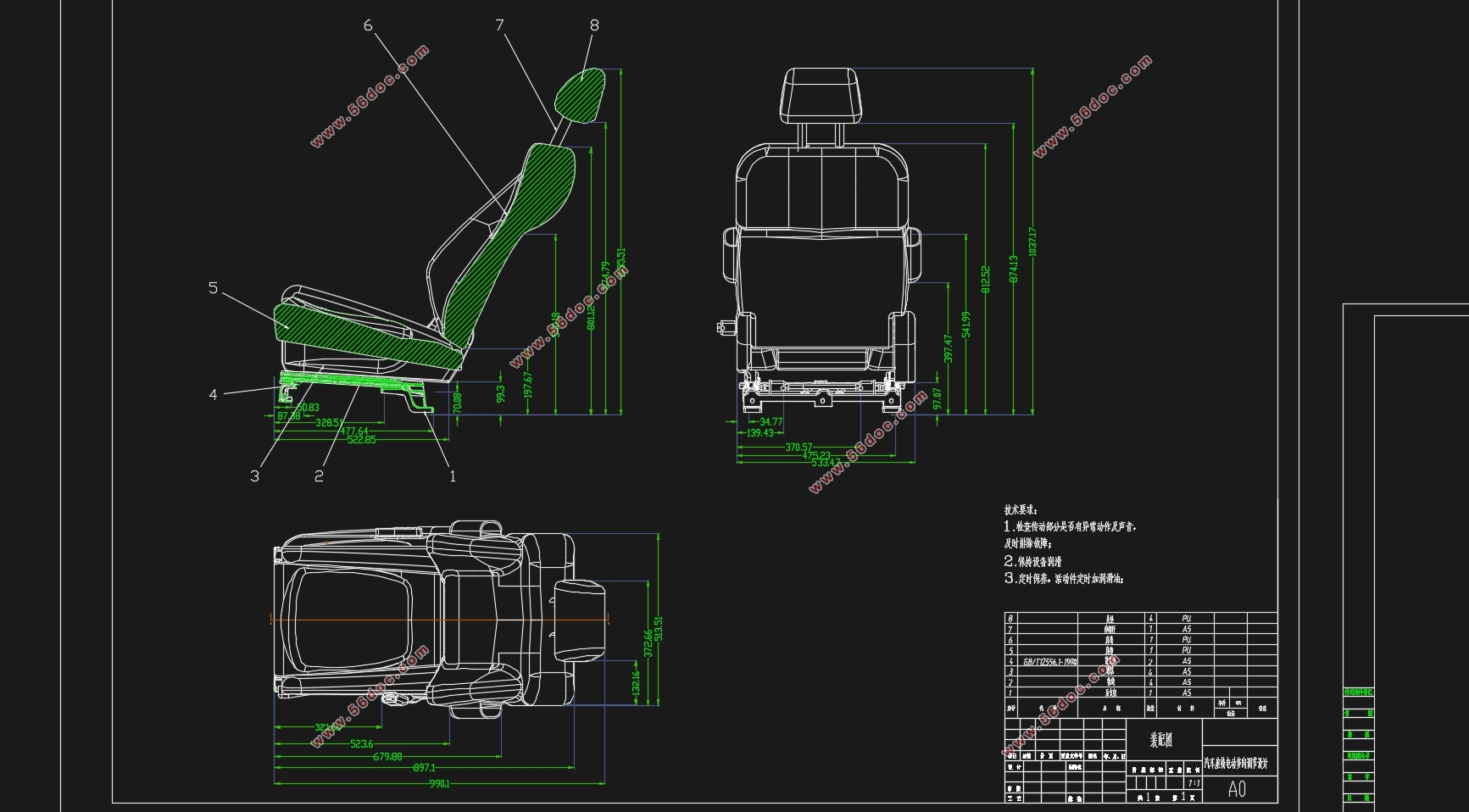This screenshot has height=812, width=1469.
Task: Select part callout number 6 in the side view
Action: coord(368,25)
